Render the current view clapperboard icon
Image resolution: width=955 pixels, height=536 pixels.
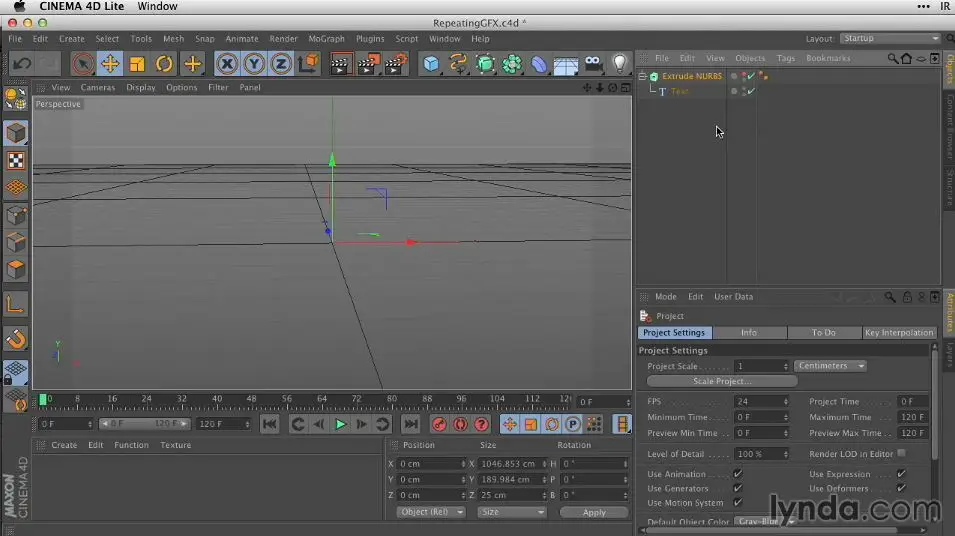340,64
